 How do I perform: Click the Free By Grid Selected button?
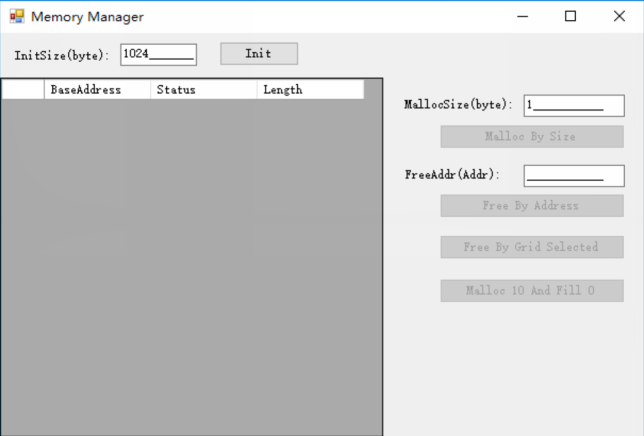(531, 247)
